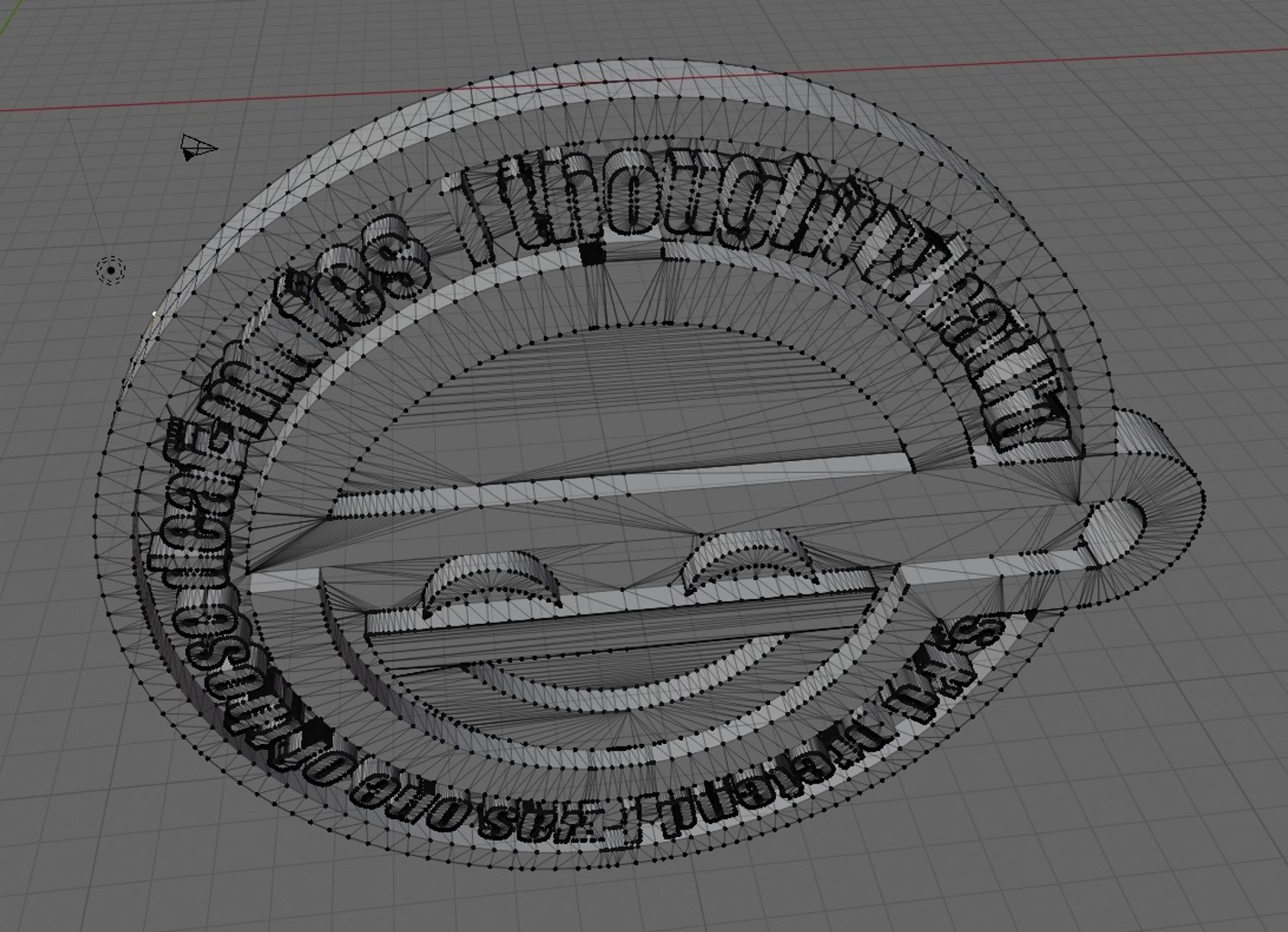
Task: Click the circular badge mesh model
Action: [649, 466]
